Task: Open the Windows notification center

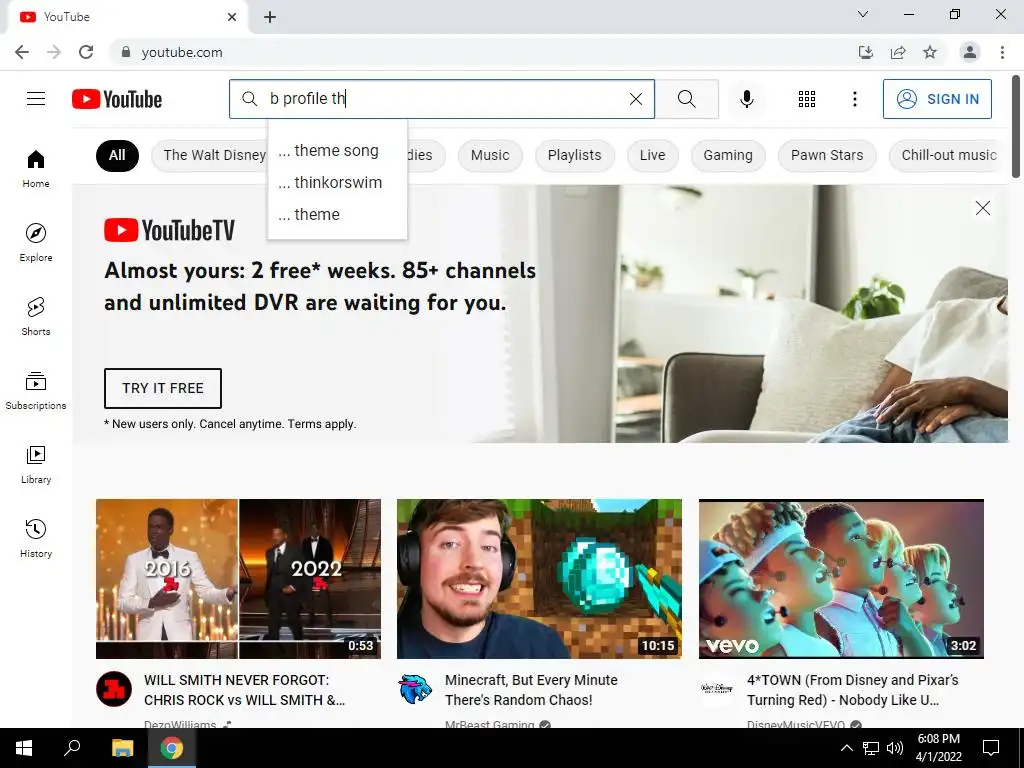Action: click(x=991, y=748)
